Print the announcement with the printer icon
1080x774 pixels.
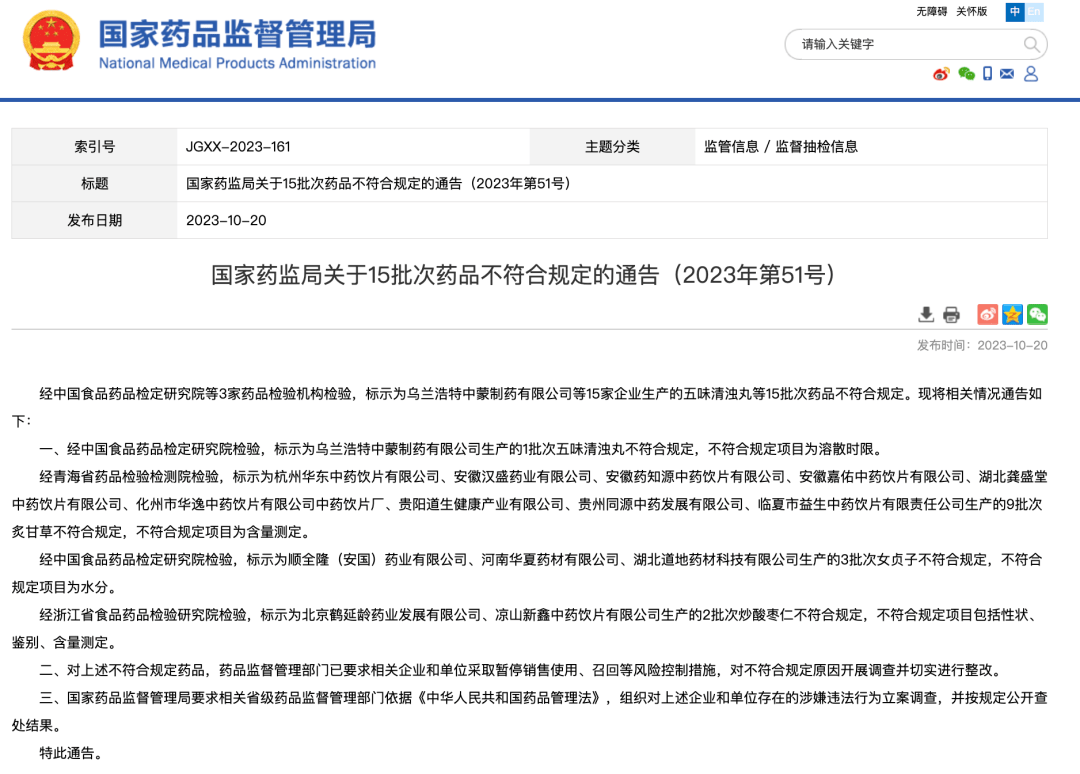click(951, 315)
